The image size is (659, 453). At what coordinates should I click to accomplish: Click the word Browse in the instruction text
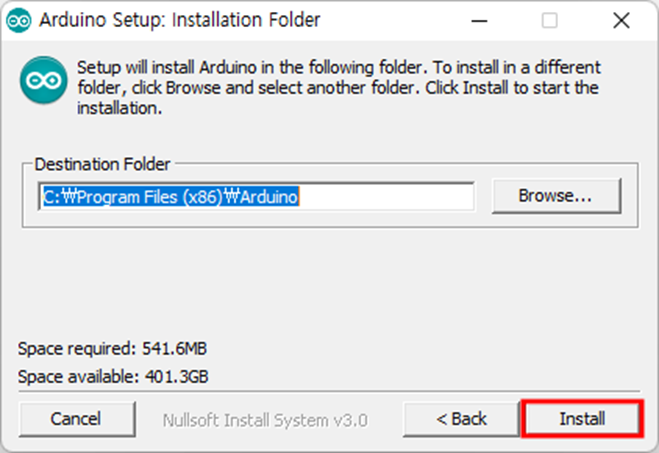193,88
